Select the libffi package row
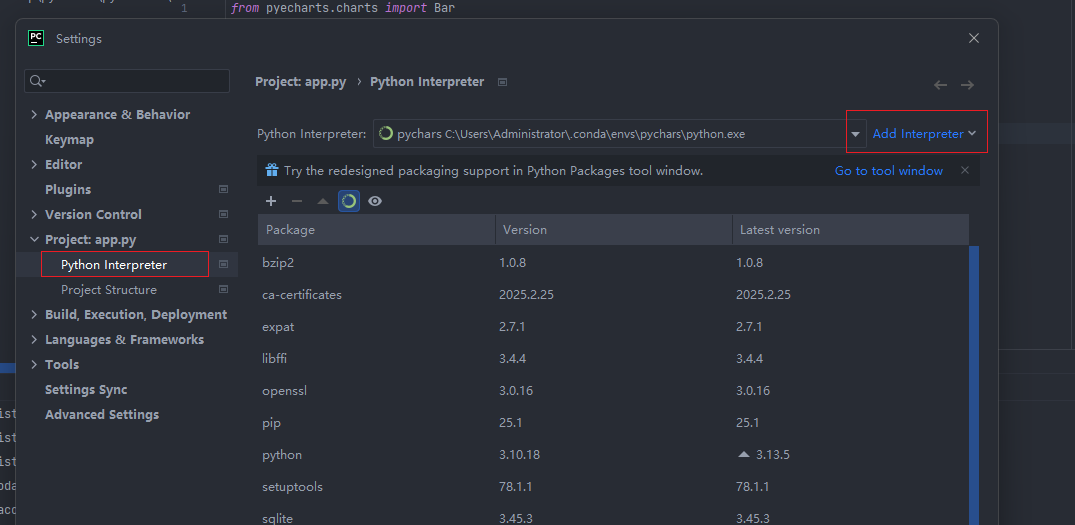Screen dimensions: 1075x525 pyautogui.click(x=613, y=358)
